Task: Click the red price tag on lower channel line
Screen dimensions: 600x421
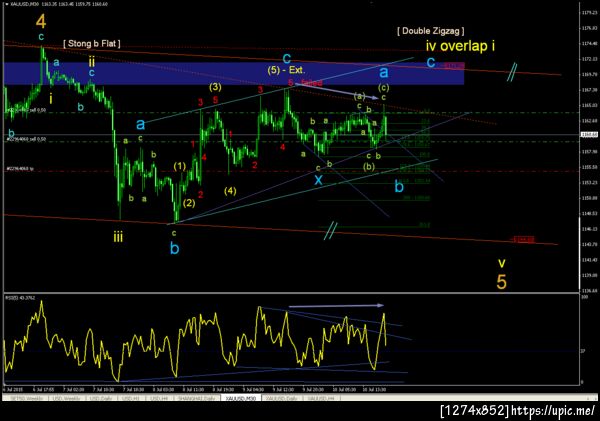Action: [x=523, y=240]
